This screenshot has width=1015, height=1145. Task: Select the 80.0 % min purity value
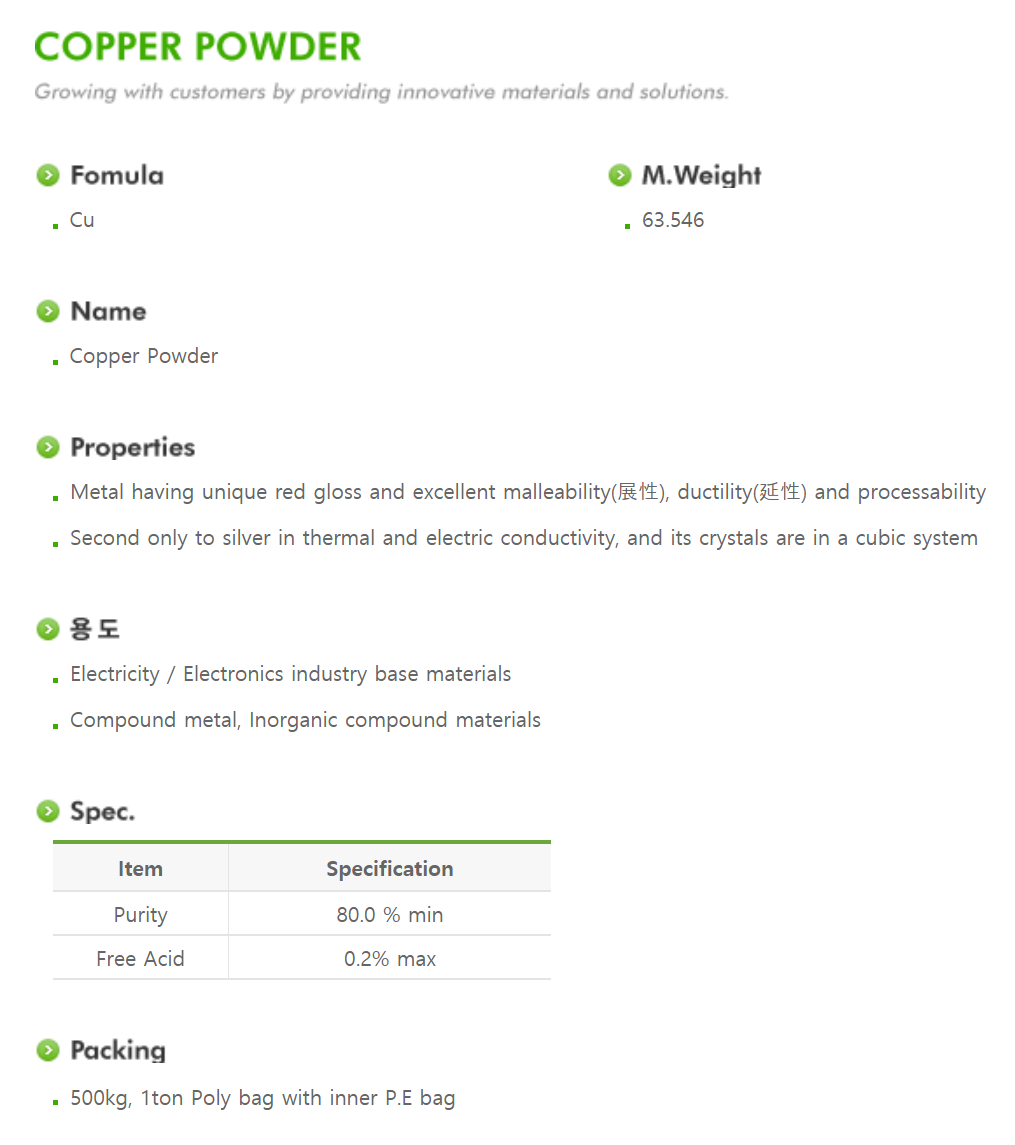point(390,915)
